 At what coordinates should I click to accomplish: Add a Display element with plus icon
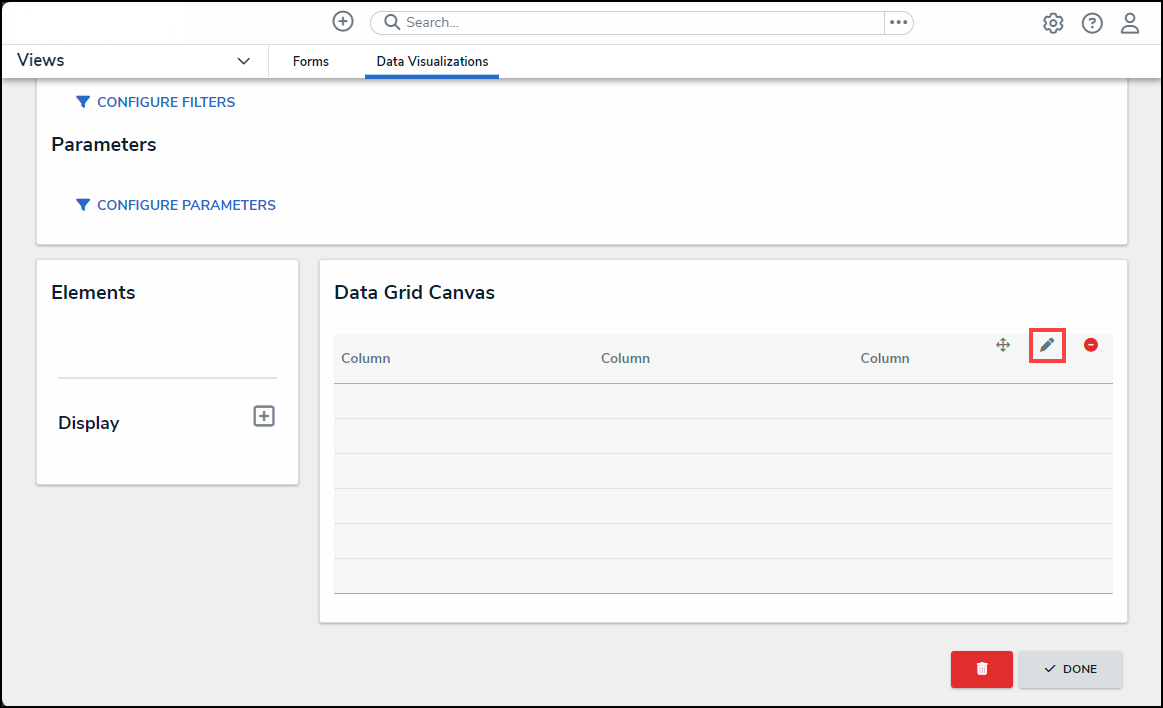pos(264,417)
